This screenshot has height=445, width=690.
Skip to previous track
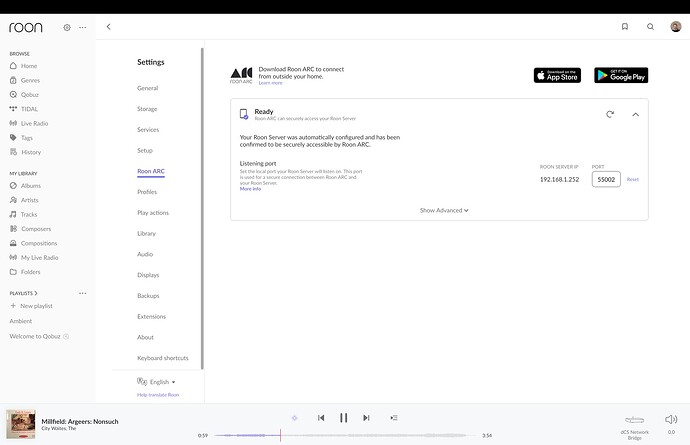(321, 418)
